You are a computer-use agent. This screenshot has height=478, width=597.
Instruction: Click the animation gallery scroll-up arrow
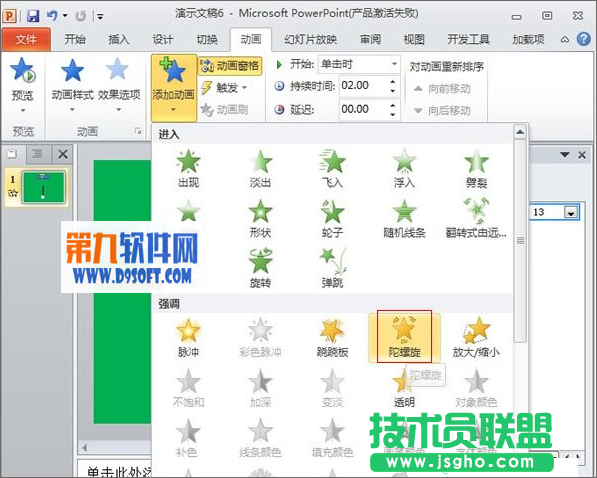[x=520, y=132]
